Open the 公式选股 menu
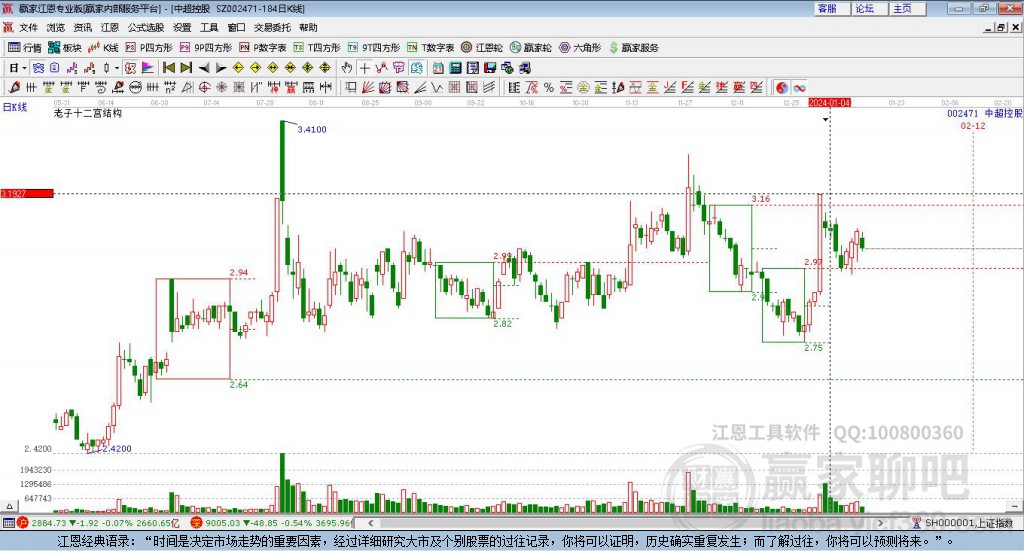The width and height of the screenshot is (1024, 551). 144,28
